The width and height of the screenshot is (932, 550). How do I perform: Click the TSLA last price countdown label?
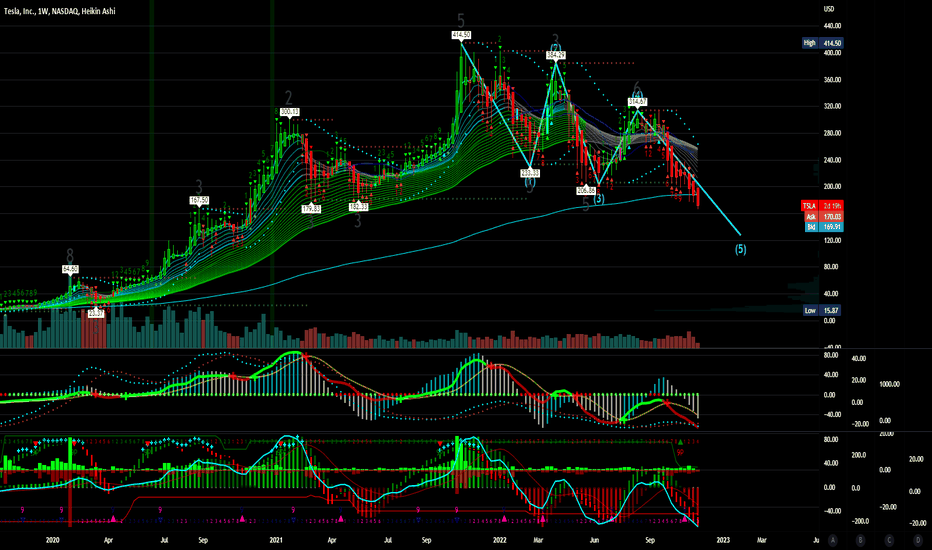pyautogui.click(x=822, y=206)
